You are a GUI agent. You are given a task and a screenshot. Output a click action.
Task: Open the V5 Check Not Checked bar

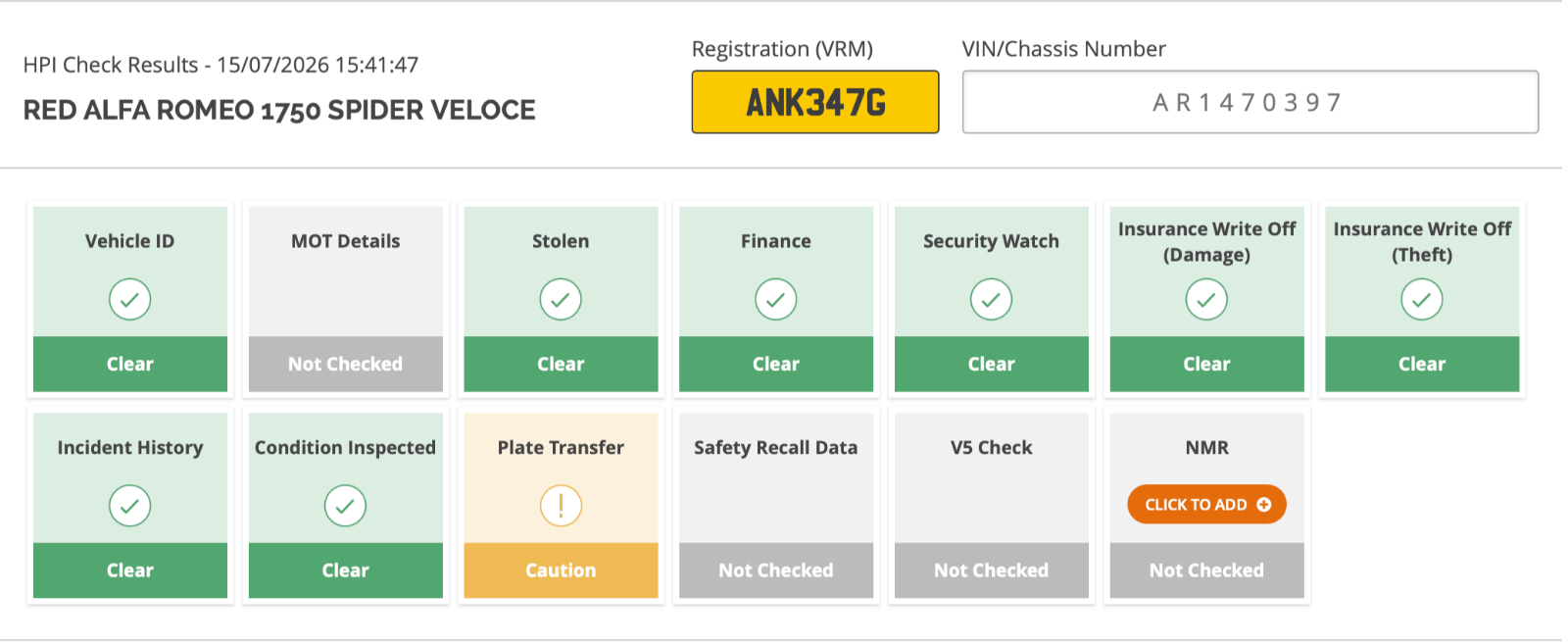tap(991, 570)
